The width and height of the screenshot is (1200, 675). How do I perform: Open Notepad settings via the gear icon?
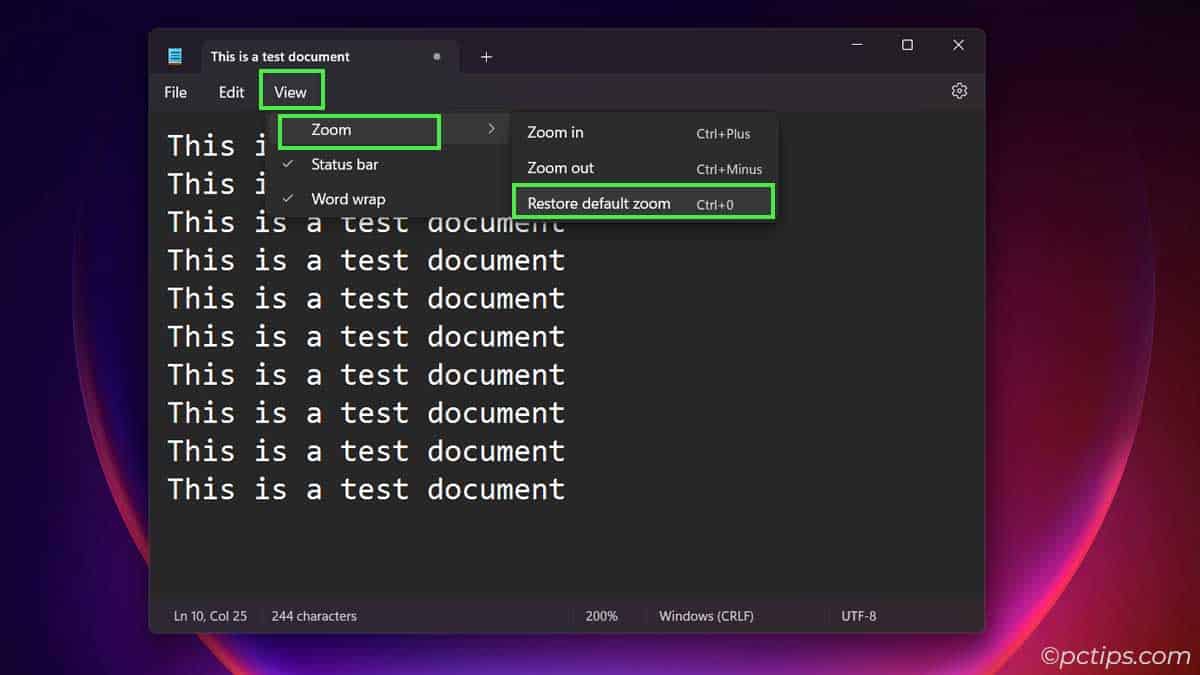point(959,90)
